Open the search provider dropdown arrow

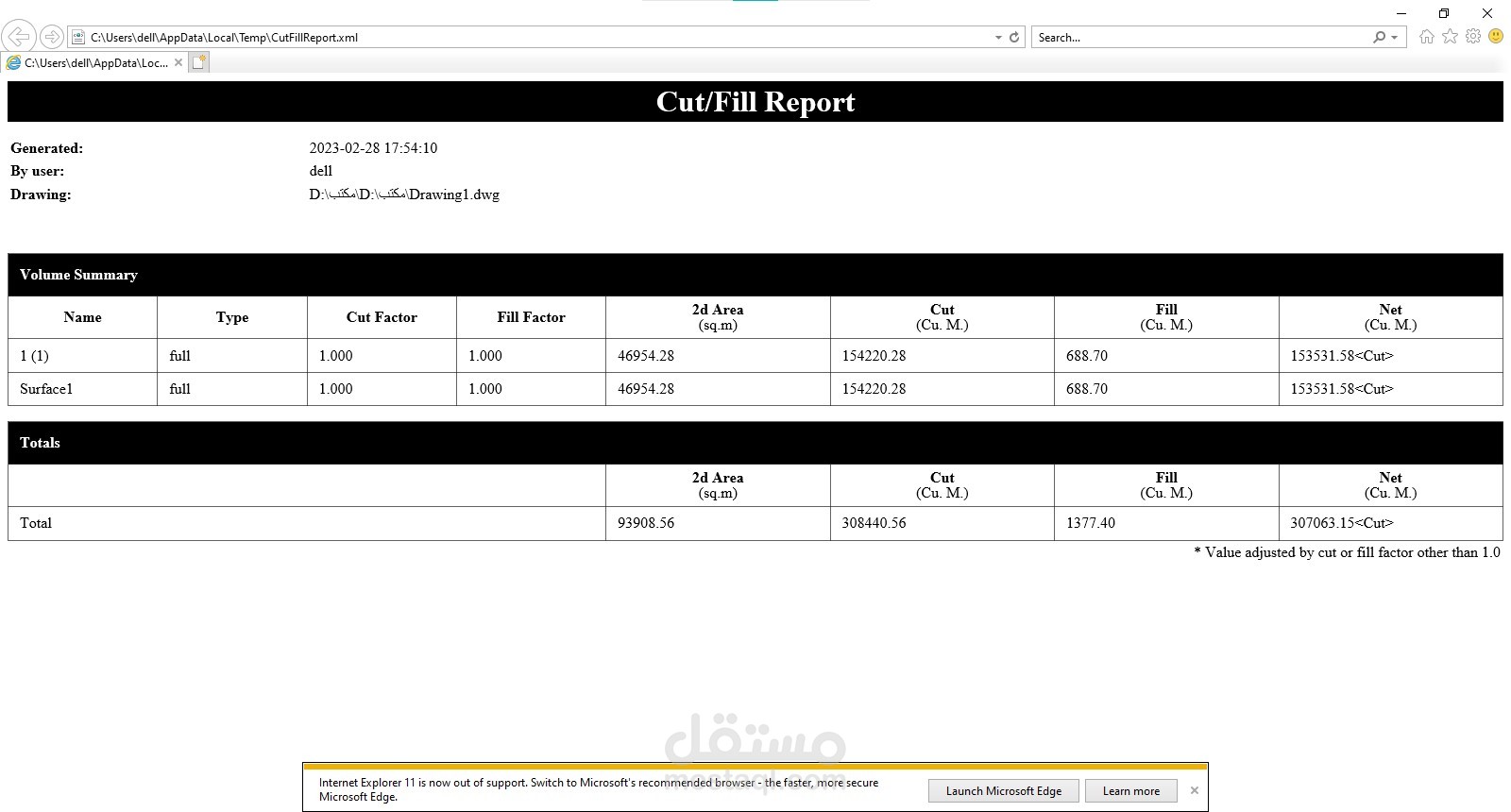tap(1395, 38)
